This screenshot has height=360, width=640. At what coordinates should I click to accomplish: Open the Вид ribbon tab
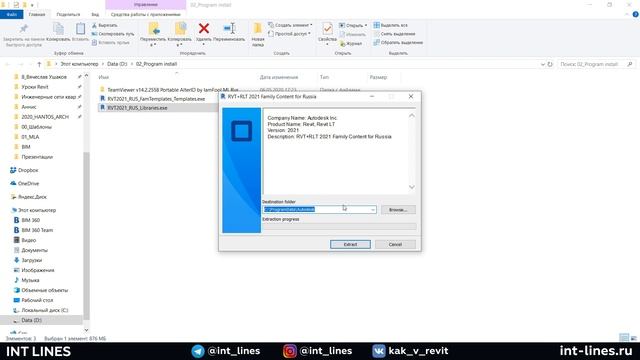95,14
